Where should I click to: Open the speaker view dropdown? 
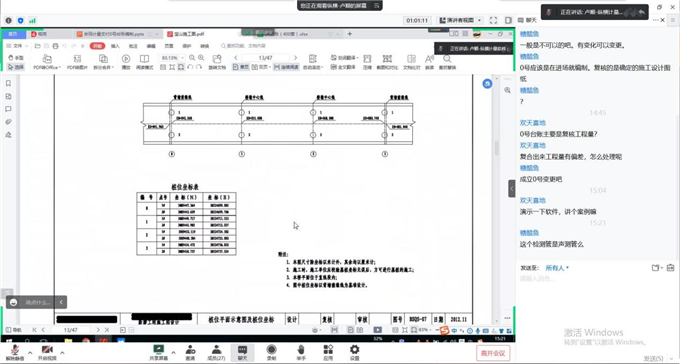(x=460, y=20)
